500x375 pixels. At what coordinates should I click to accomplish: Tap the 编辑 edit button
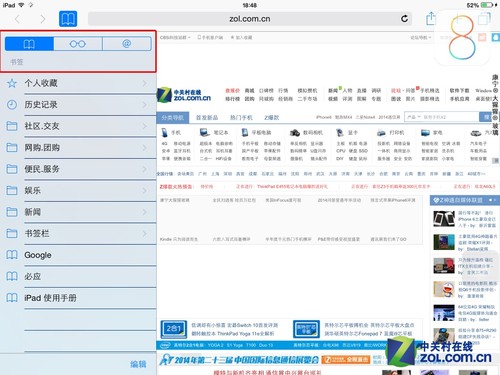point(138,364)
